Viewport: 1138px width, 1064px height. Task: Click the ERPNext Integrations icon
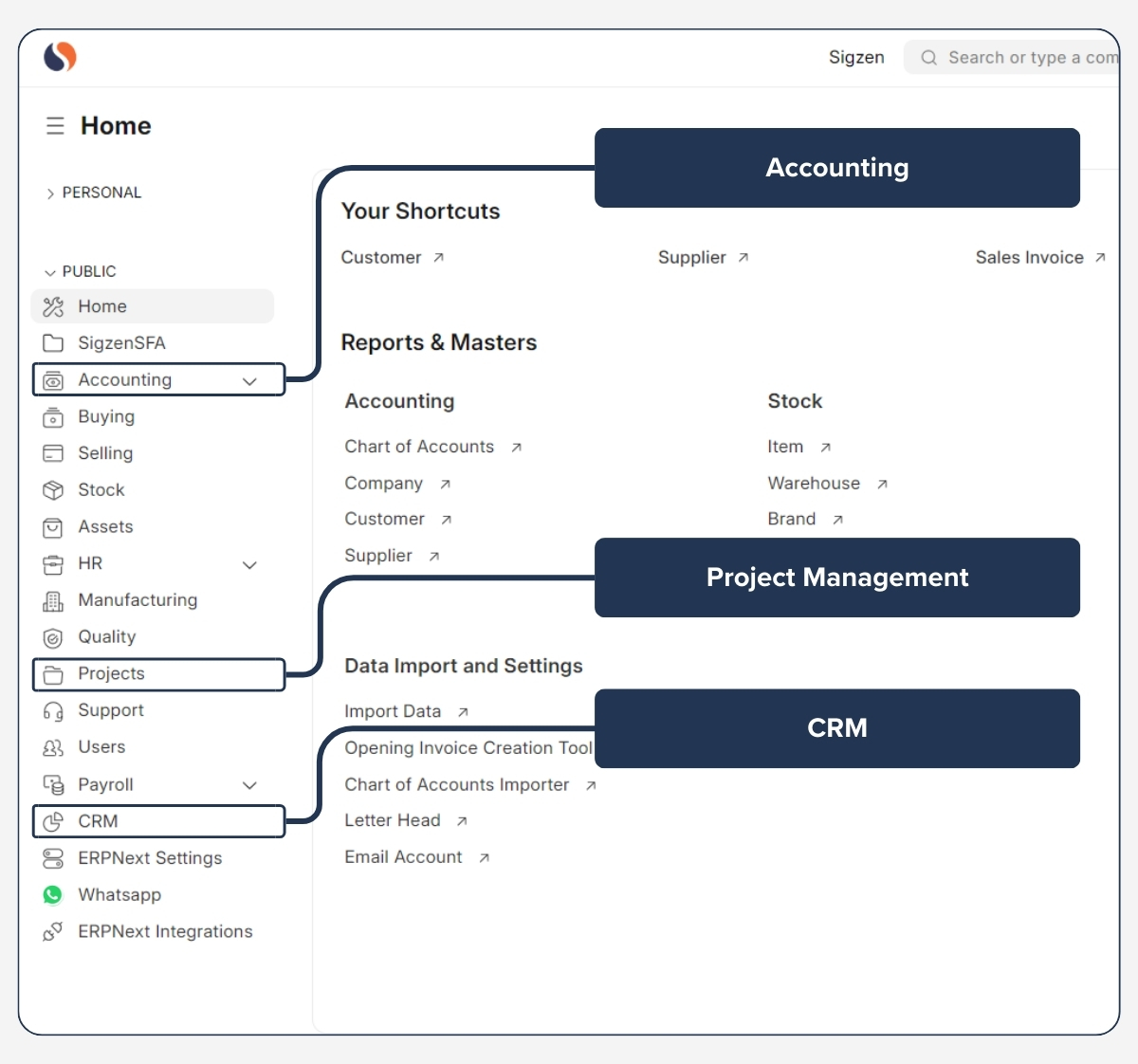pyautogui.click(x=53, y=931)
